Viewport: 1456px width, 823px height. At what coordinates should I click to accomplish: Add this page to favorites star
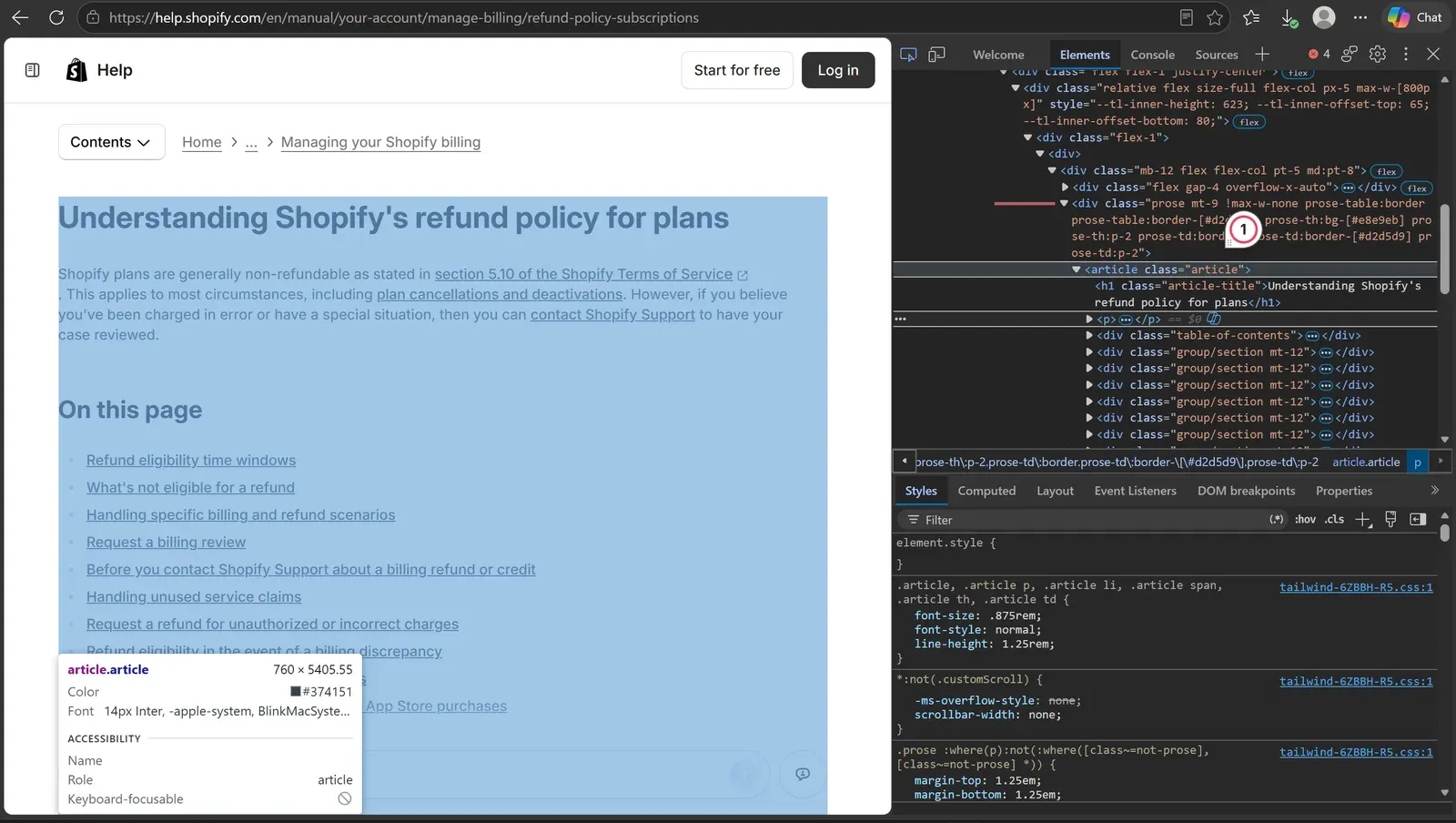(x=1215, y=17)
